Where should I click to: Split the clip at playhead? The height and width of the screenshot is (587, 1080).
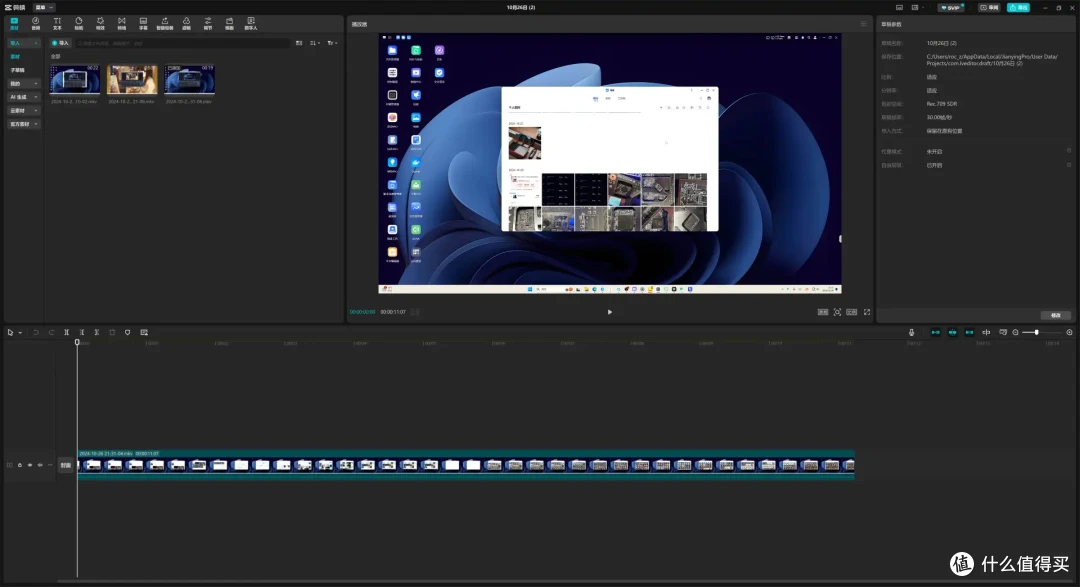point(67,332)
